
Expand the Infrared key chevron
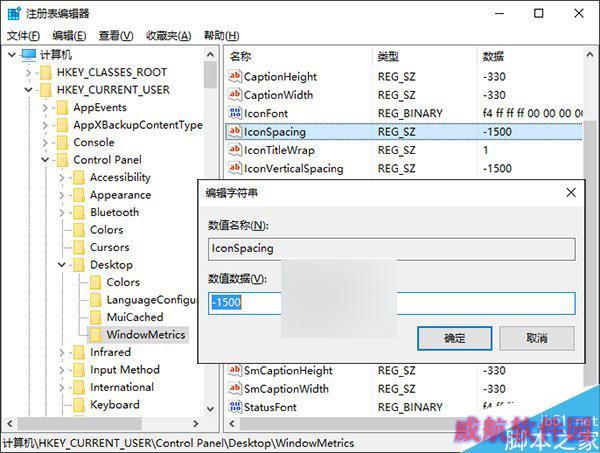pos(62,352)
